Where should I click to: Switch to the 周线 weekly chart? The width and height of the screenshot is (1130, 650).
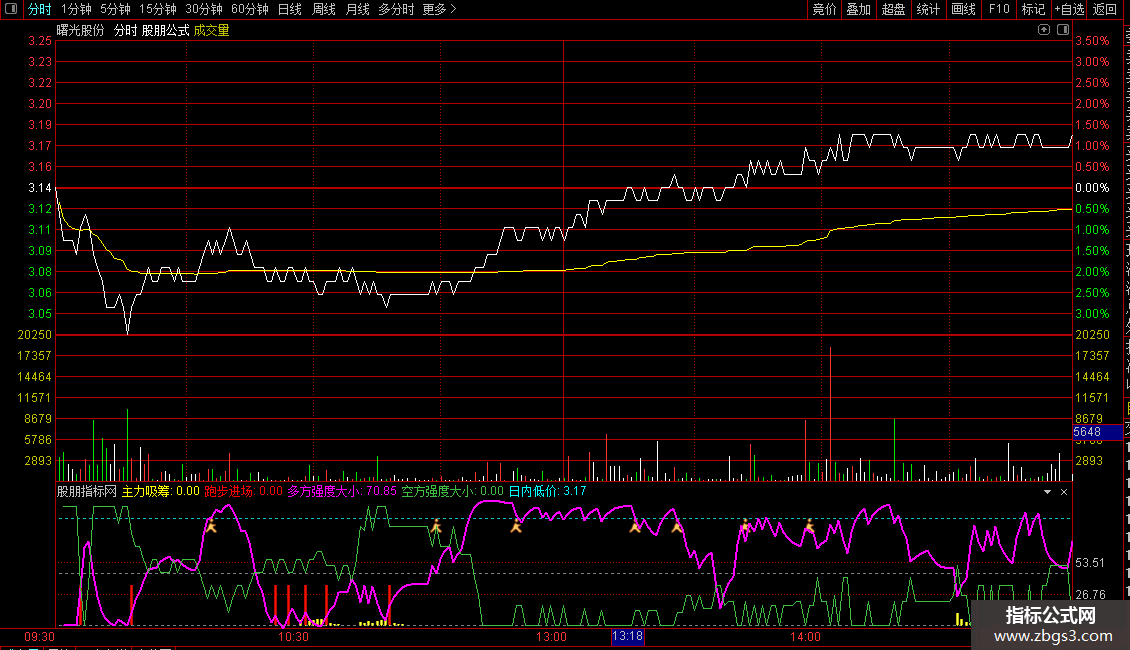pos(324,9)
